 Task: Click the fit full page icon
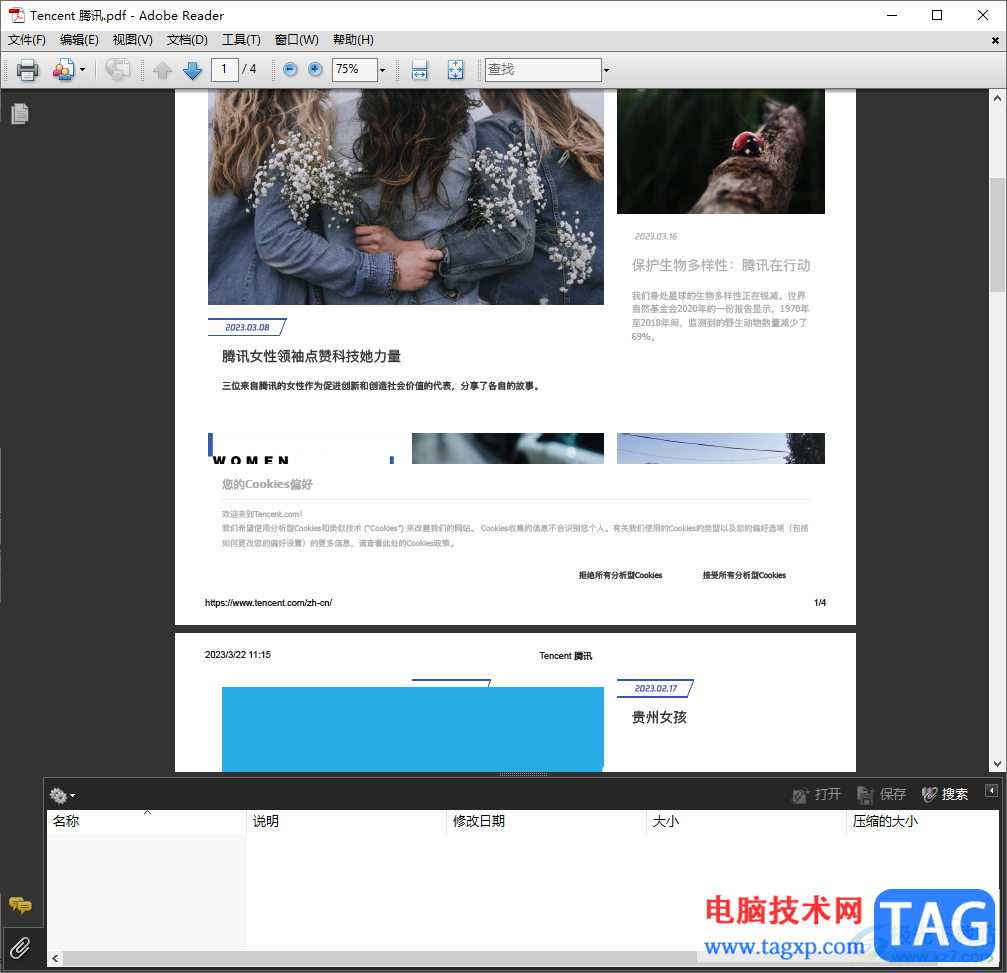(x=455, y=69)
